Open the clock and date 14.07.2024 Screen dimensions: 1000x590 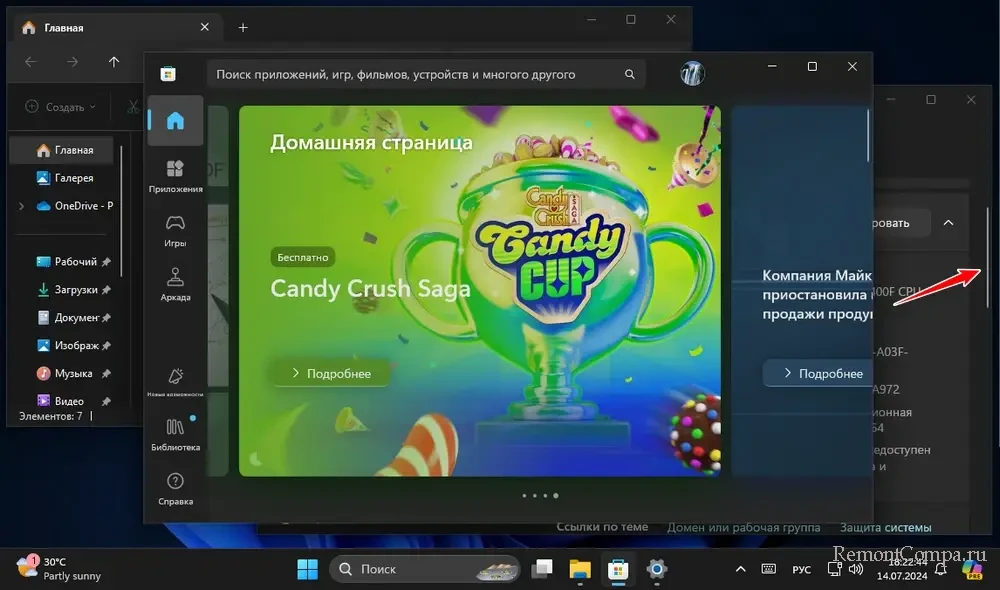(x=902, y=570)
